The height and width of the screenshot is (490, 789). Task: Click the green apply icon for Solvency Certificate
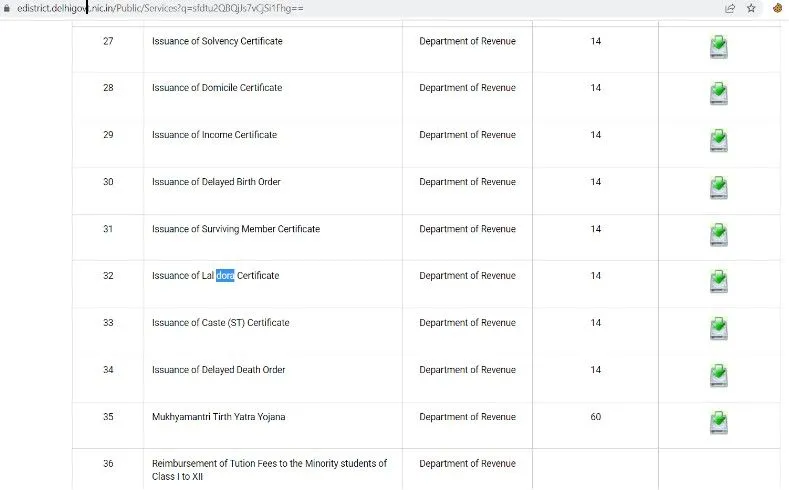tap(717, 46)
